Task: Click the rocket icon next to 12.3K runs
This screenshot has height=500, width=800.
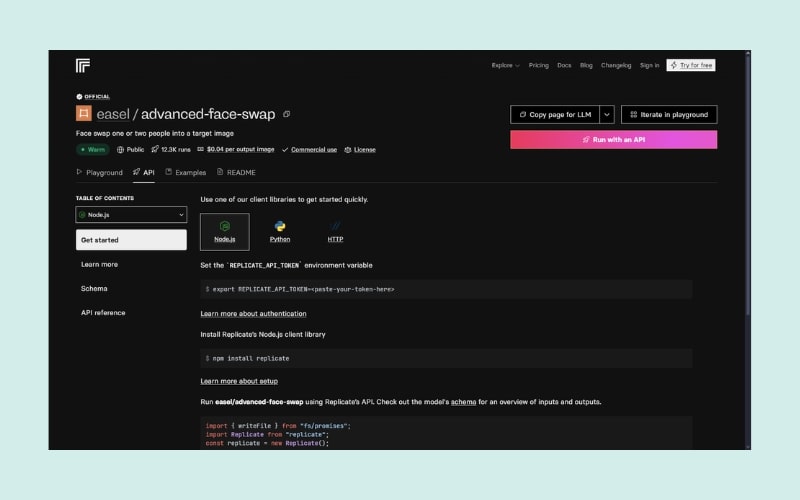Action: coord(155,149)
